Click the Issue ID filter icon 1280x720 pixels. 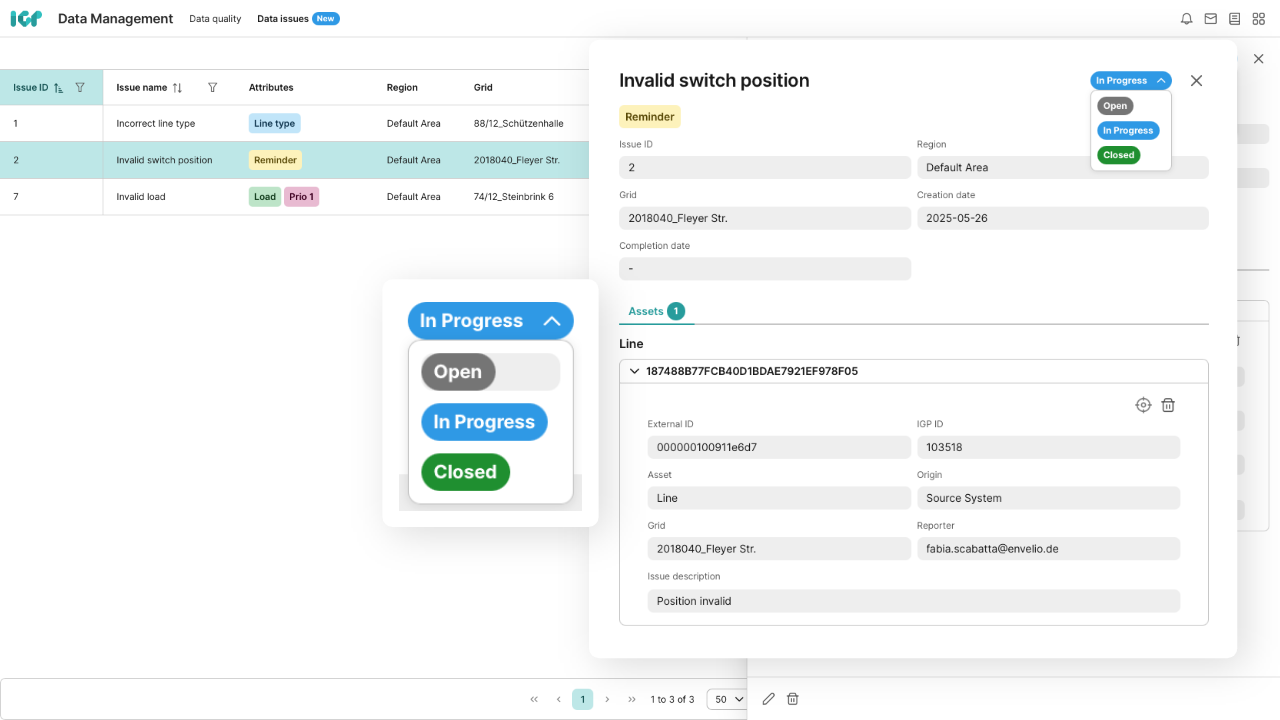[80, 88]
